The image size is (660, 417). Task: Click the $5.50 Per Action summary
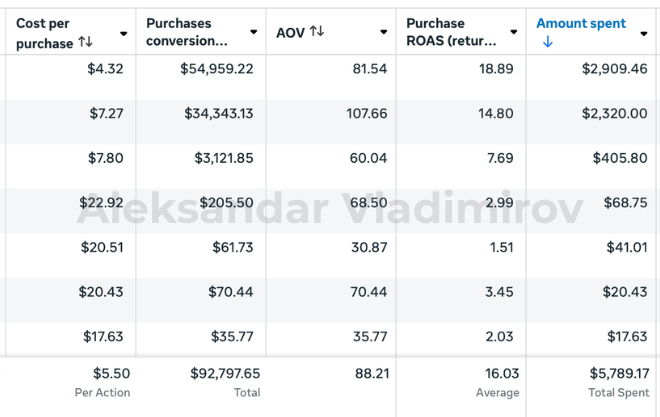click(x=111, y=373)
